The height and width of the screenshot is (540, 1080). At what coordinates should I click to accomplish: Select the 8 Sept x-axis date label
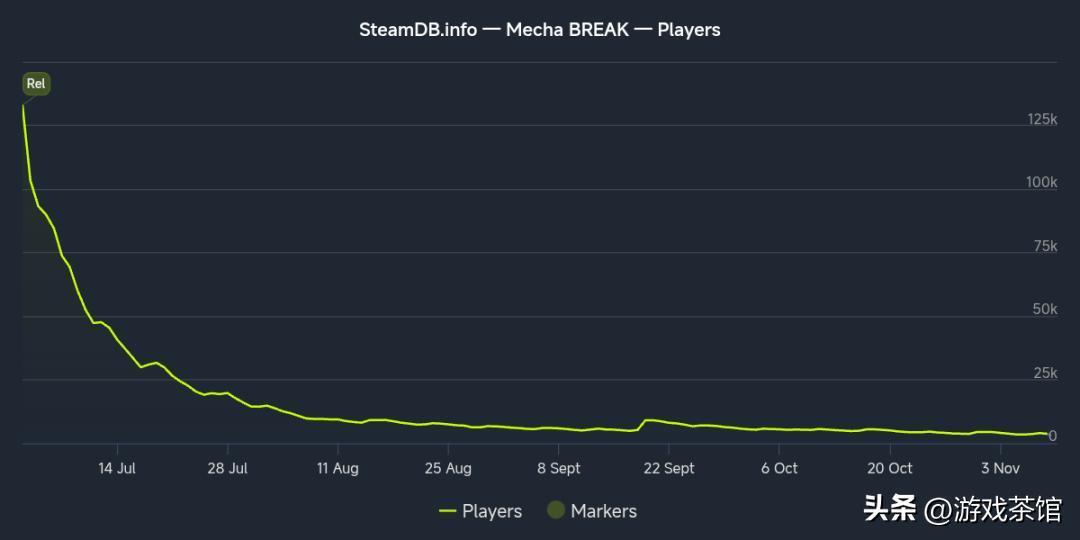[x=558, y=468]
